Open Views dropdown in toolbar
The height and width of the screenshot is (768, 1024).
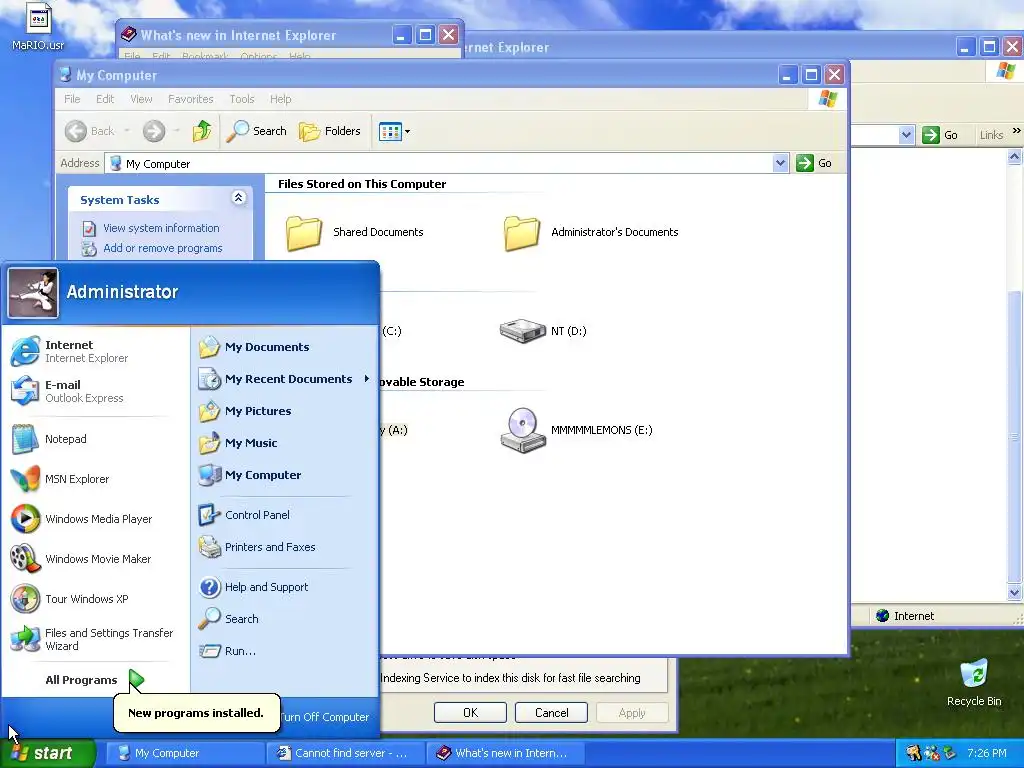[x=394, y=131]
